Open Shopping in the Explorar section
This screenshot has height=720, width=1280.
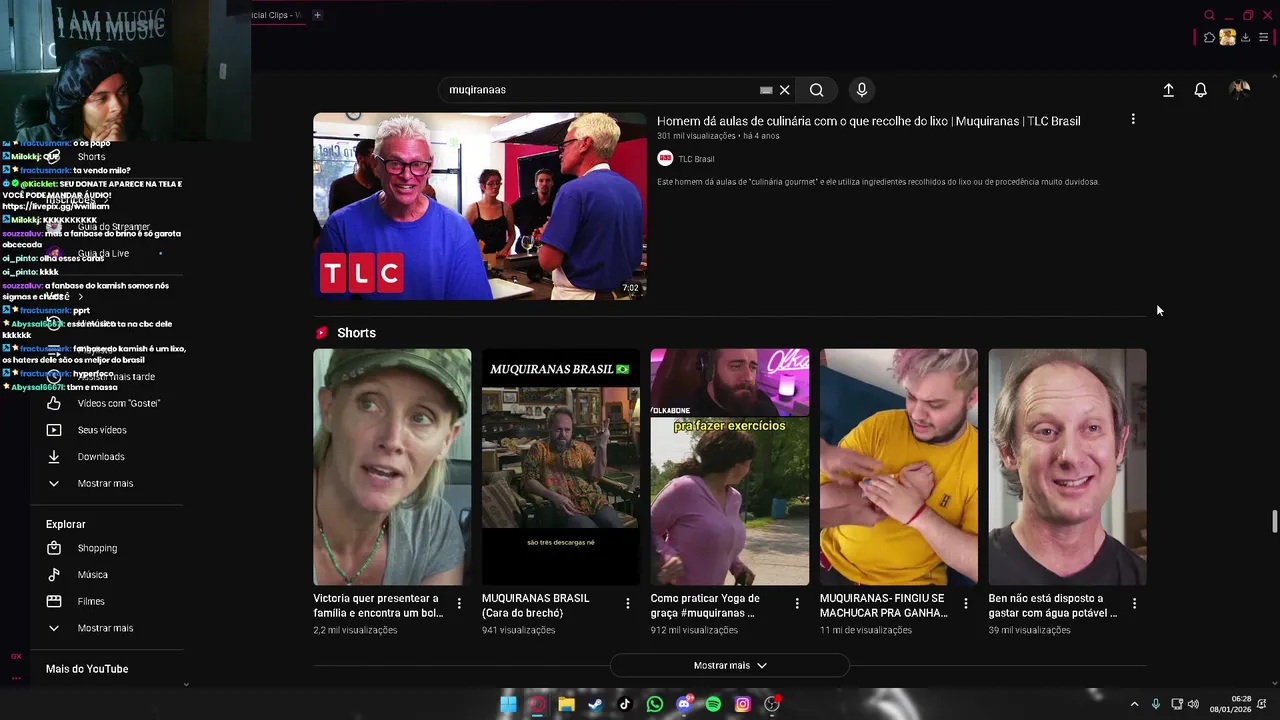click(97, 548)
